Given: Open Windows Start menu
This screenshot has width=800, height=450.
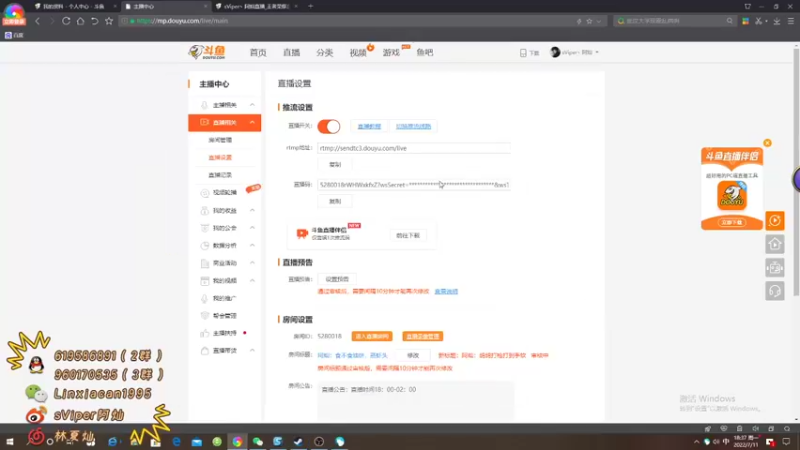Looking at the screenshot, I should (x=9, y=441).
